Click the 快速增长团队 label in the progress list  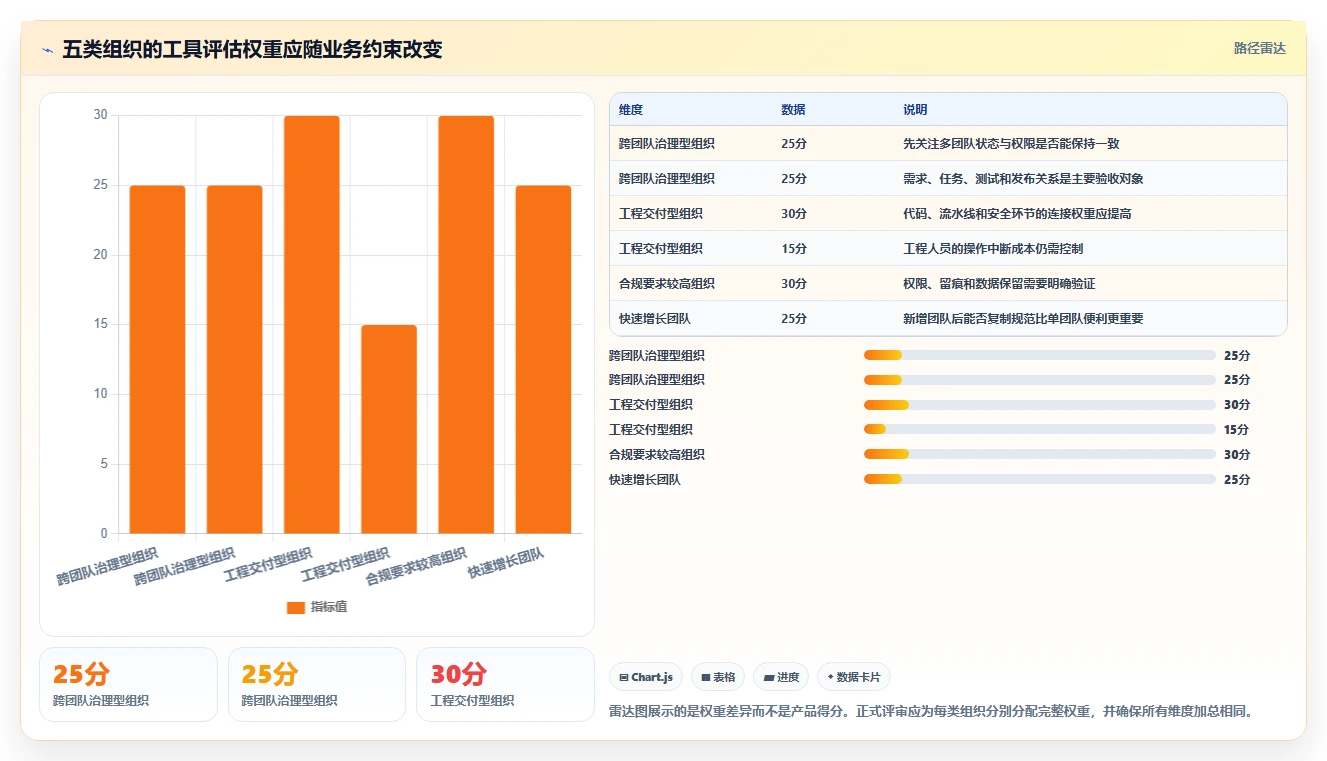[x=645, y=480]
